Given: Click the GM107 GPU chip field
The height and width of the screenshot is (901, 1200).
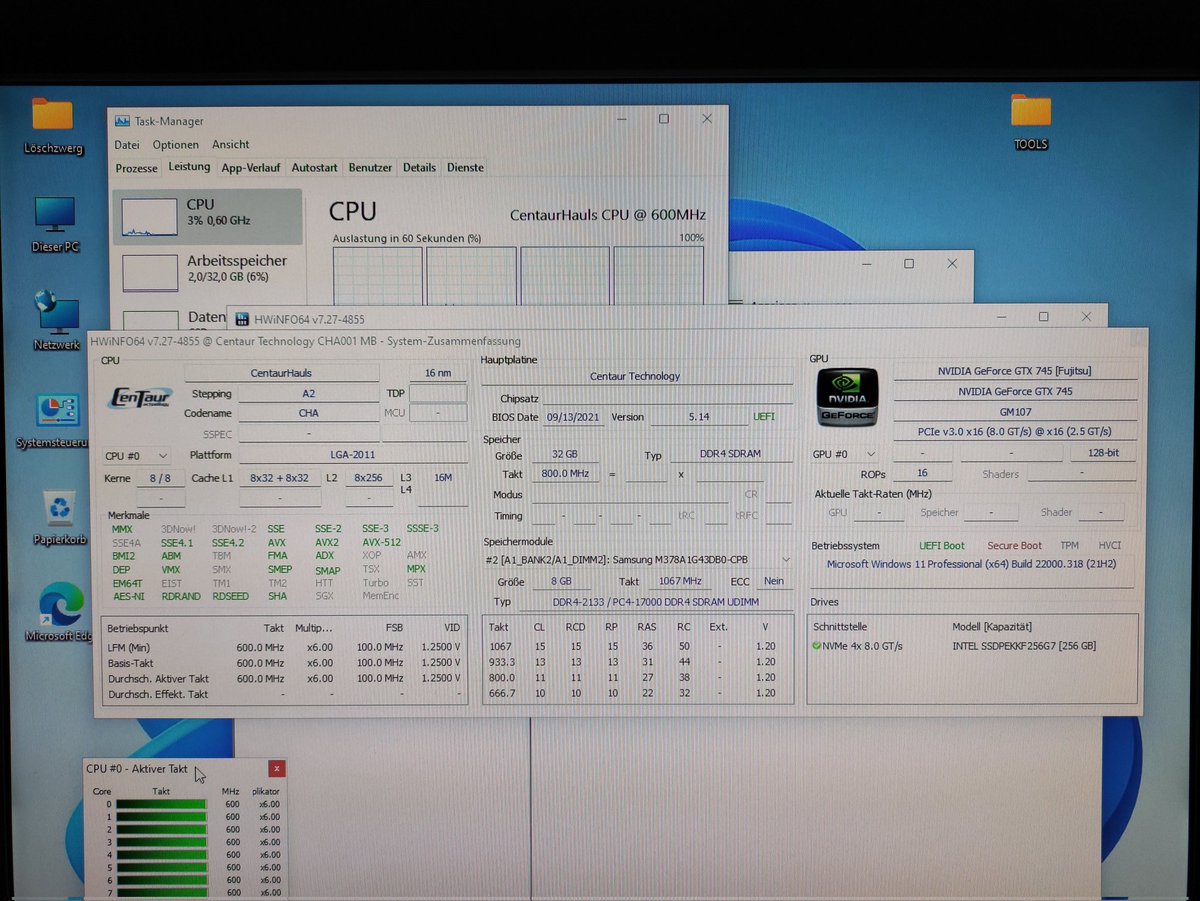Looking at the screenshot, I should coord(1015,412).
